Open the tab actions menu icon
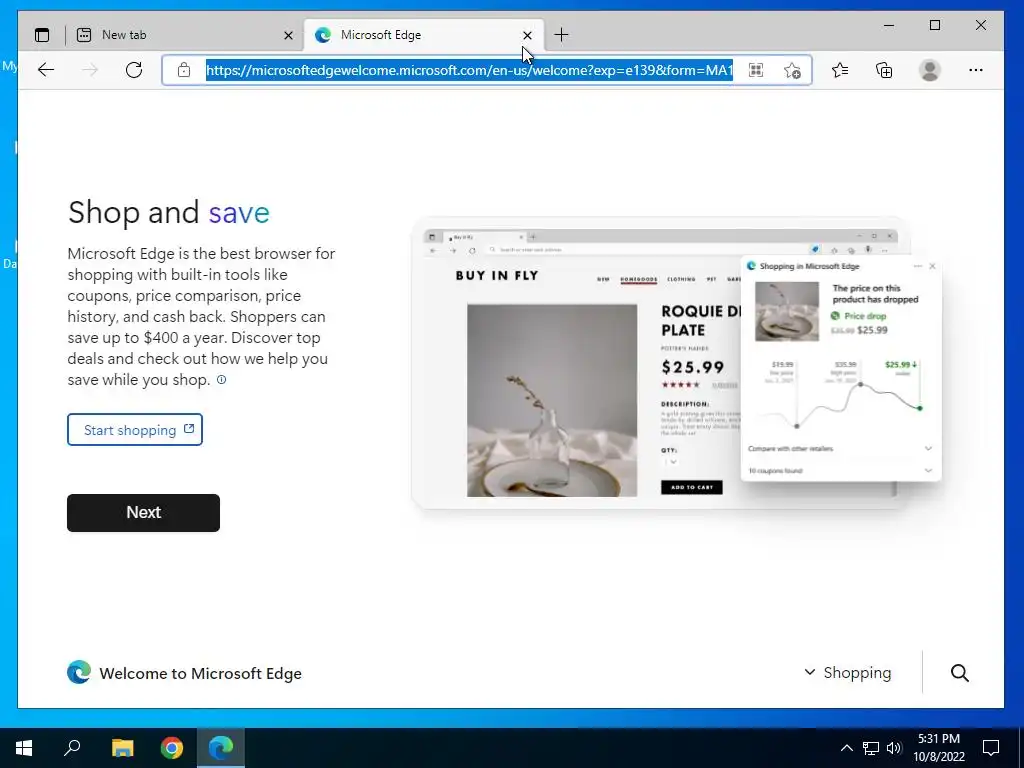 42,35
